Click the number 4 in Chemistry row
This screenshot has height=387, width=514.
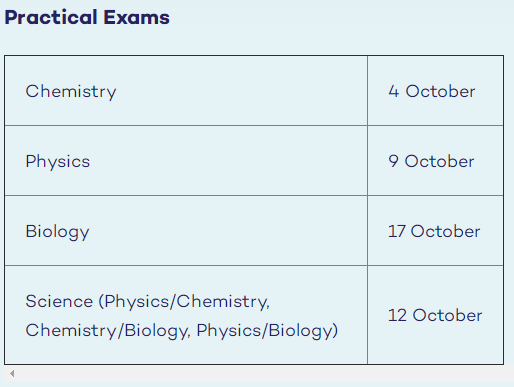(394, 91)
